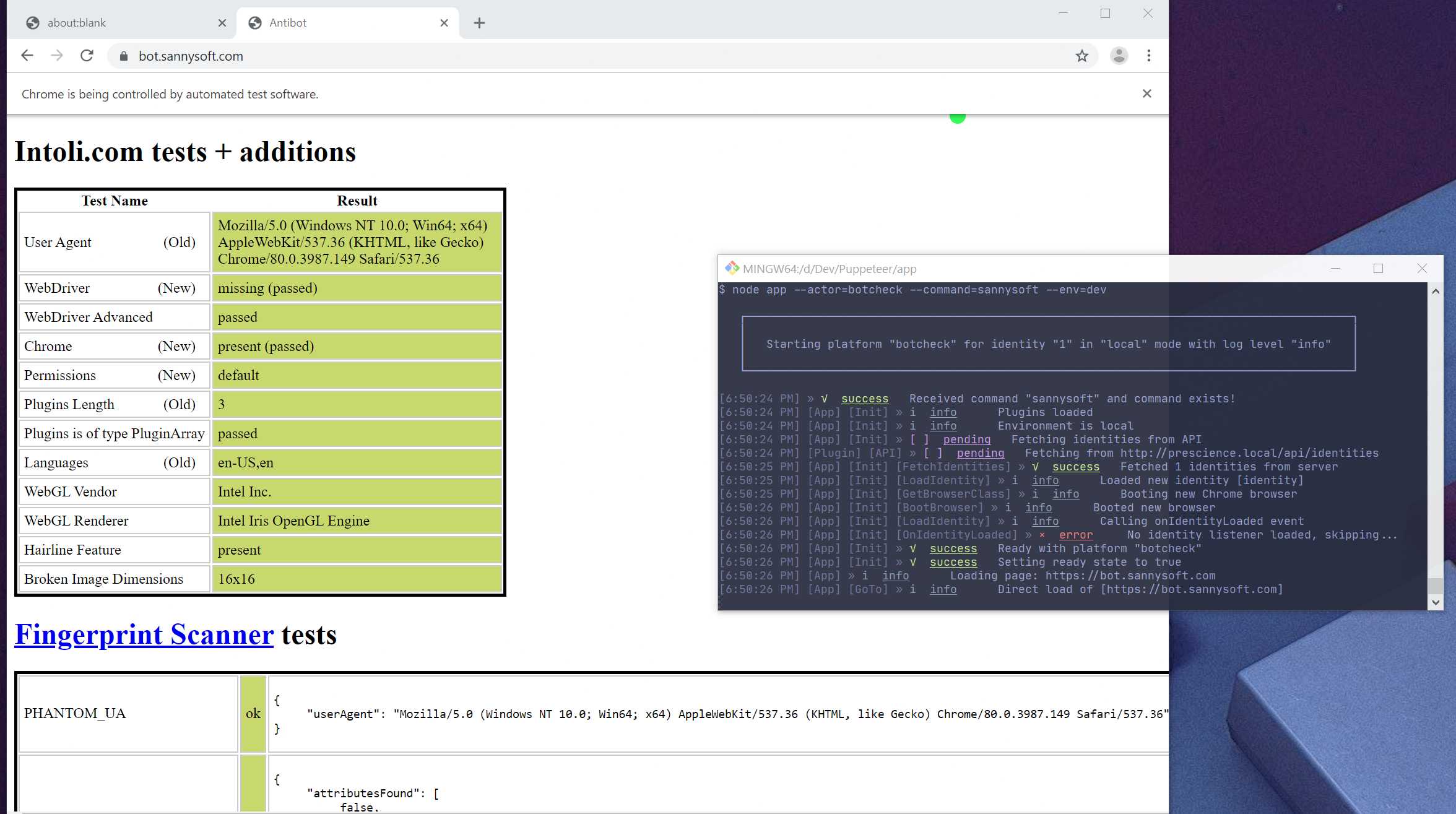The image size is (1456, 814).
Task: Click the 'ok' status next to PHANTOM_UA
Action: point(253,714)
